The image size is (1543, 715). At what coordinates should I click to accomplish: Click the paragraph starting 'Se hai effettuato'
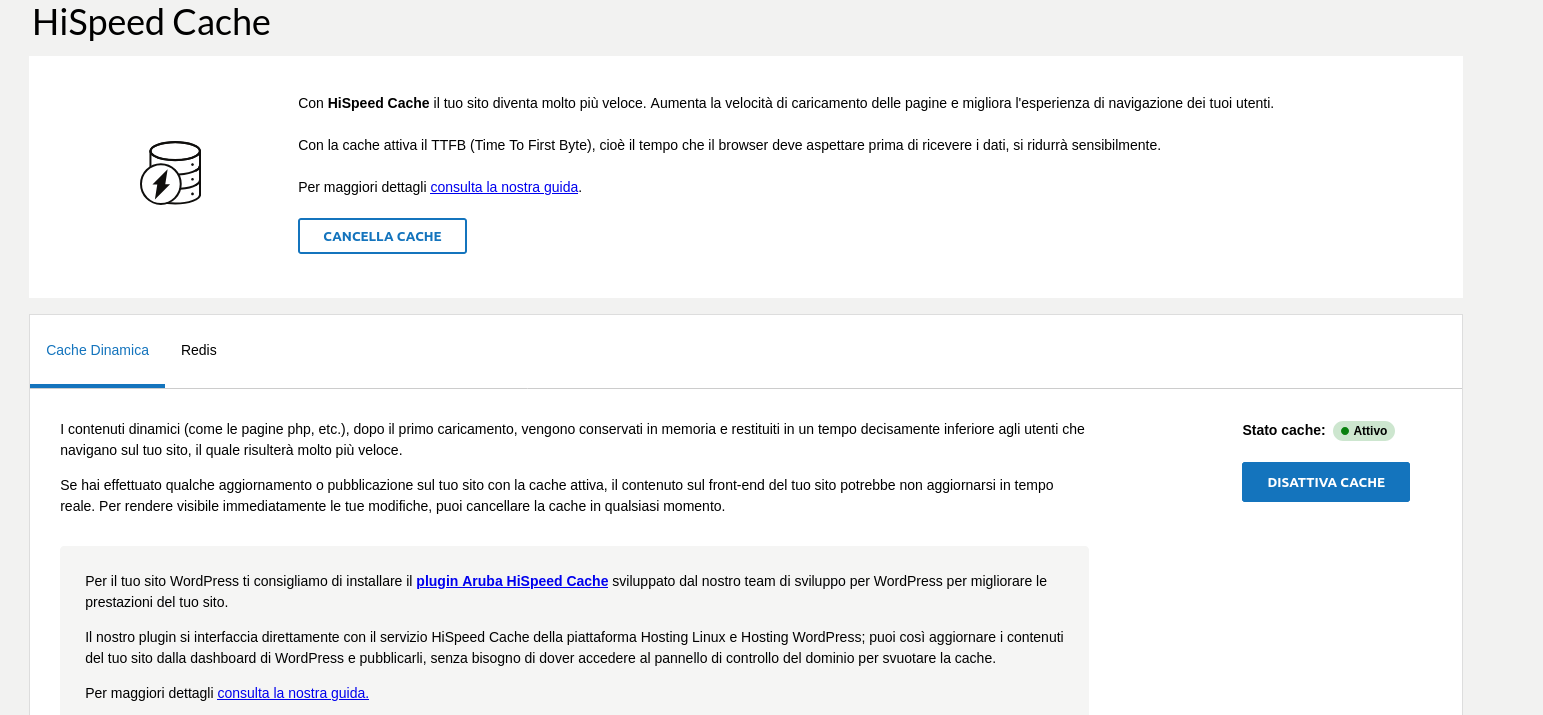pyautogui.click(x=557, y=495)
